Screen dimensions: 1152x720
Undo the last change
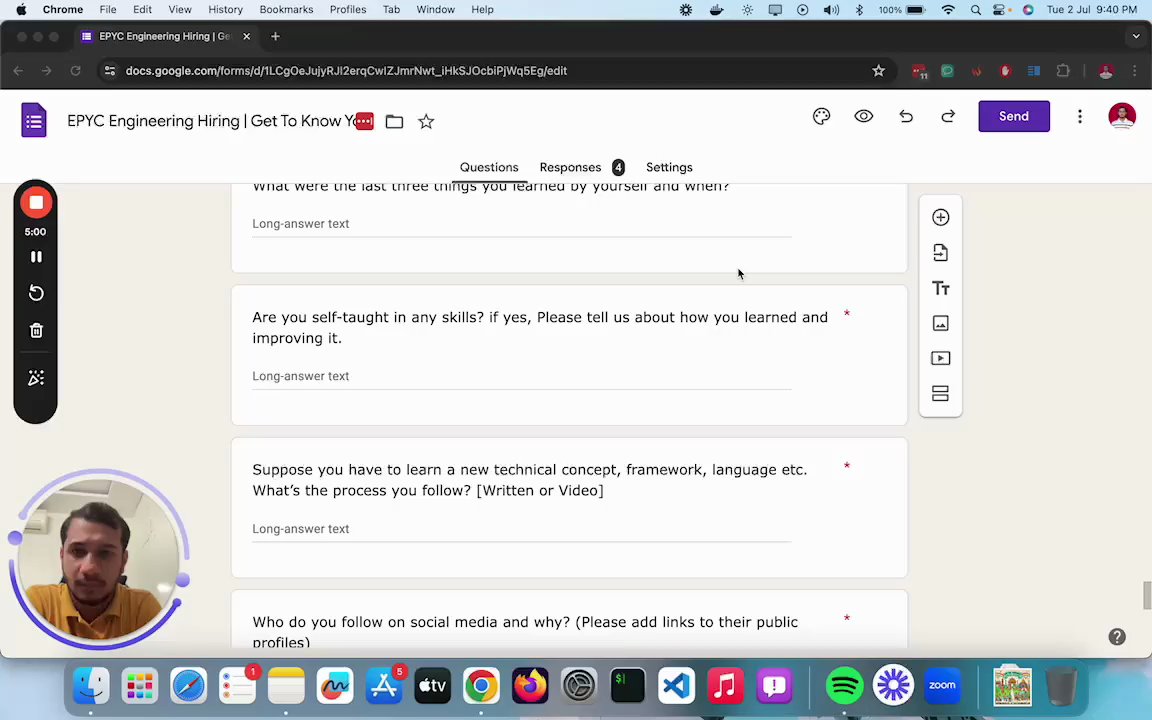(x=906, y=116)
